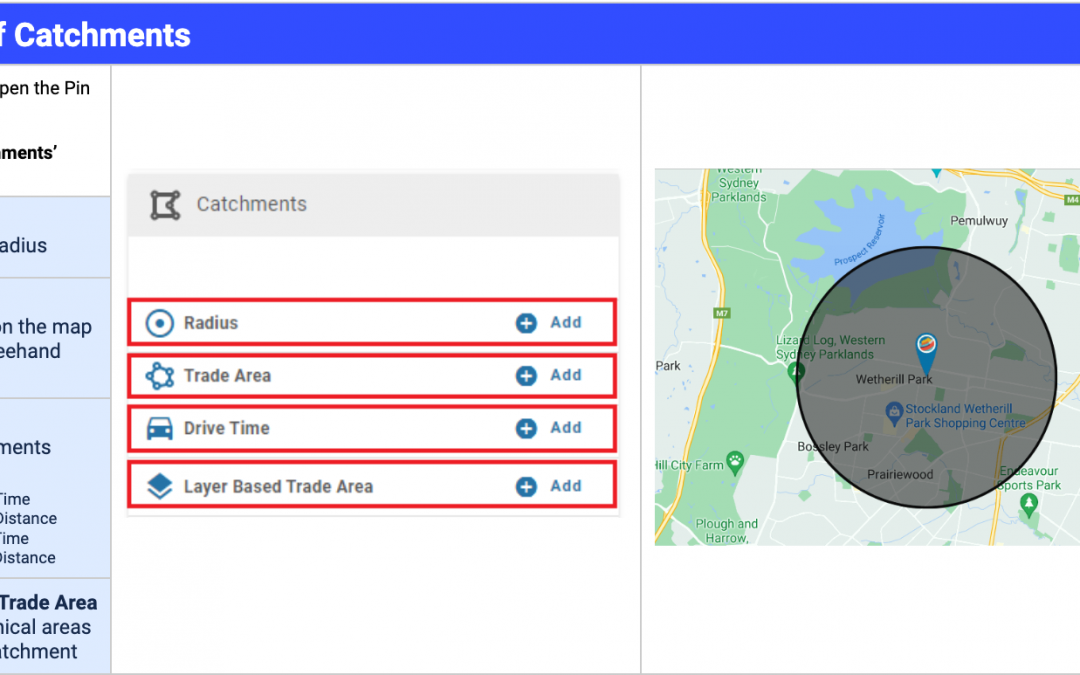Screen dimensions: 1080x675
Task: Click the Hill City Farm paw marker
Action: 735,462
